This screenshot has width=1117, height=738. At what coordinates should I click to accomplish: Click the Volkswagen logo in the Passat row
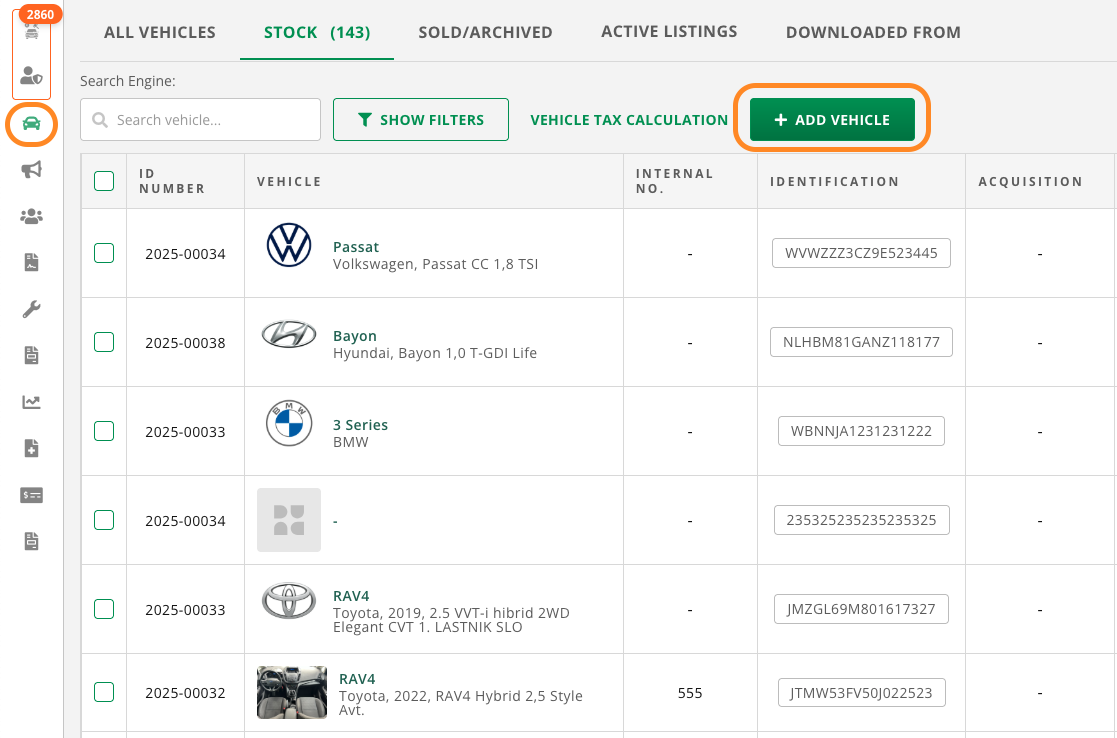pos(289,246)
